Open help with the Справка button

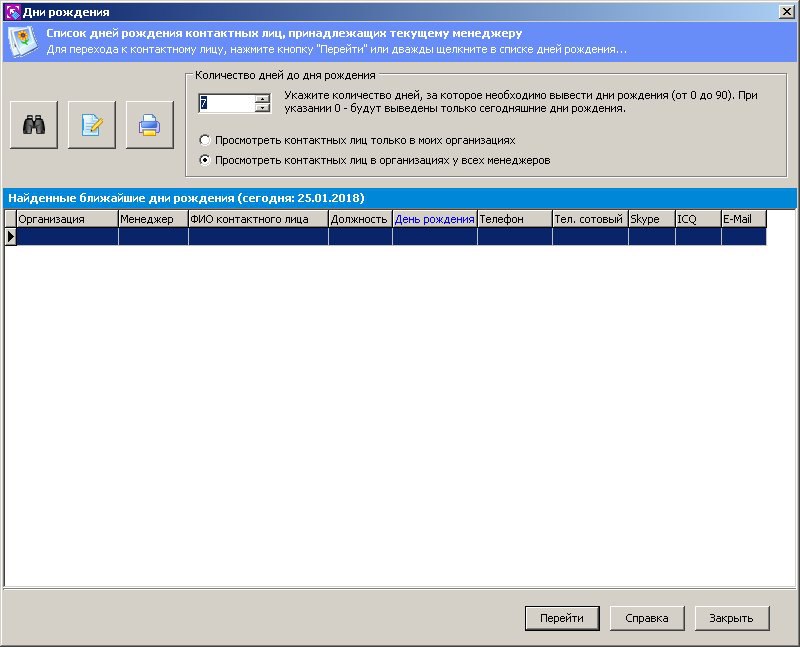click(x=647, y=618)
